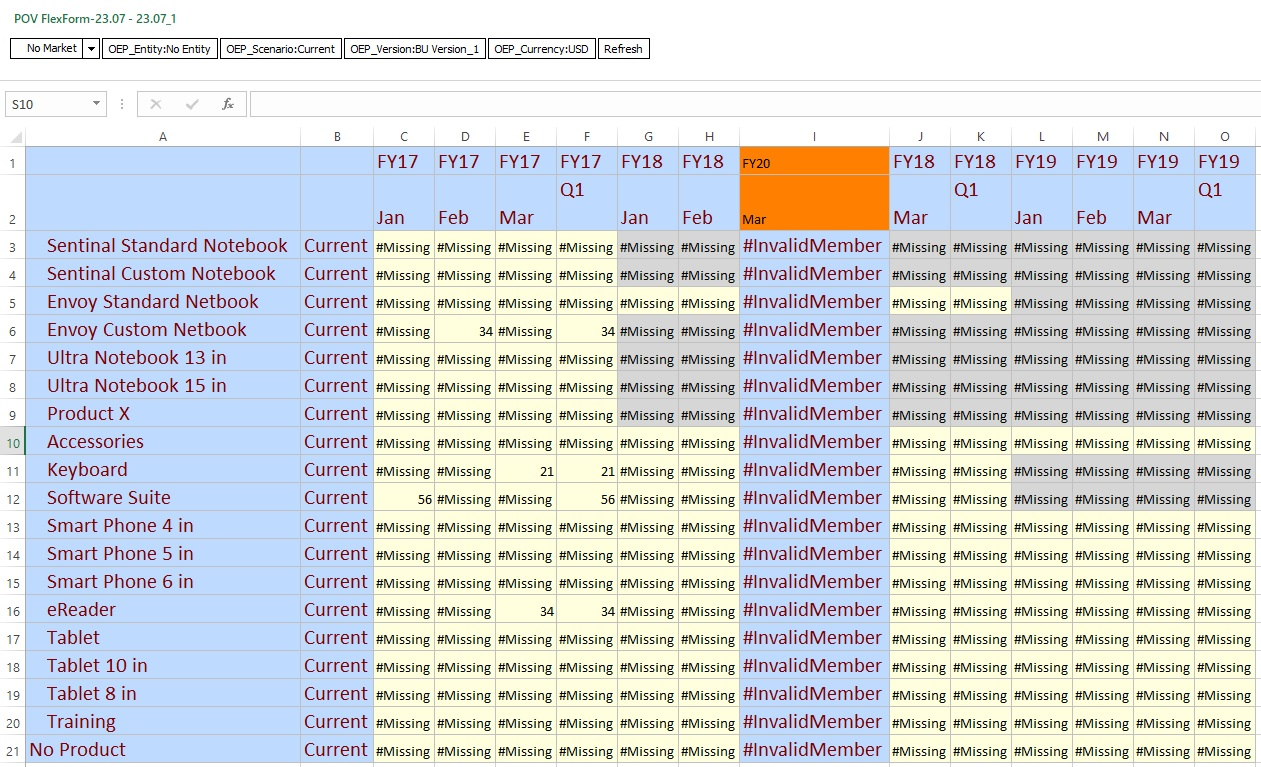
Task: Click inside the formula bar input field
Action: tap(600, 103)
